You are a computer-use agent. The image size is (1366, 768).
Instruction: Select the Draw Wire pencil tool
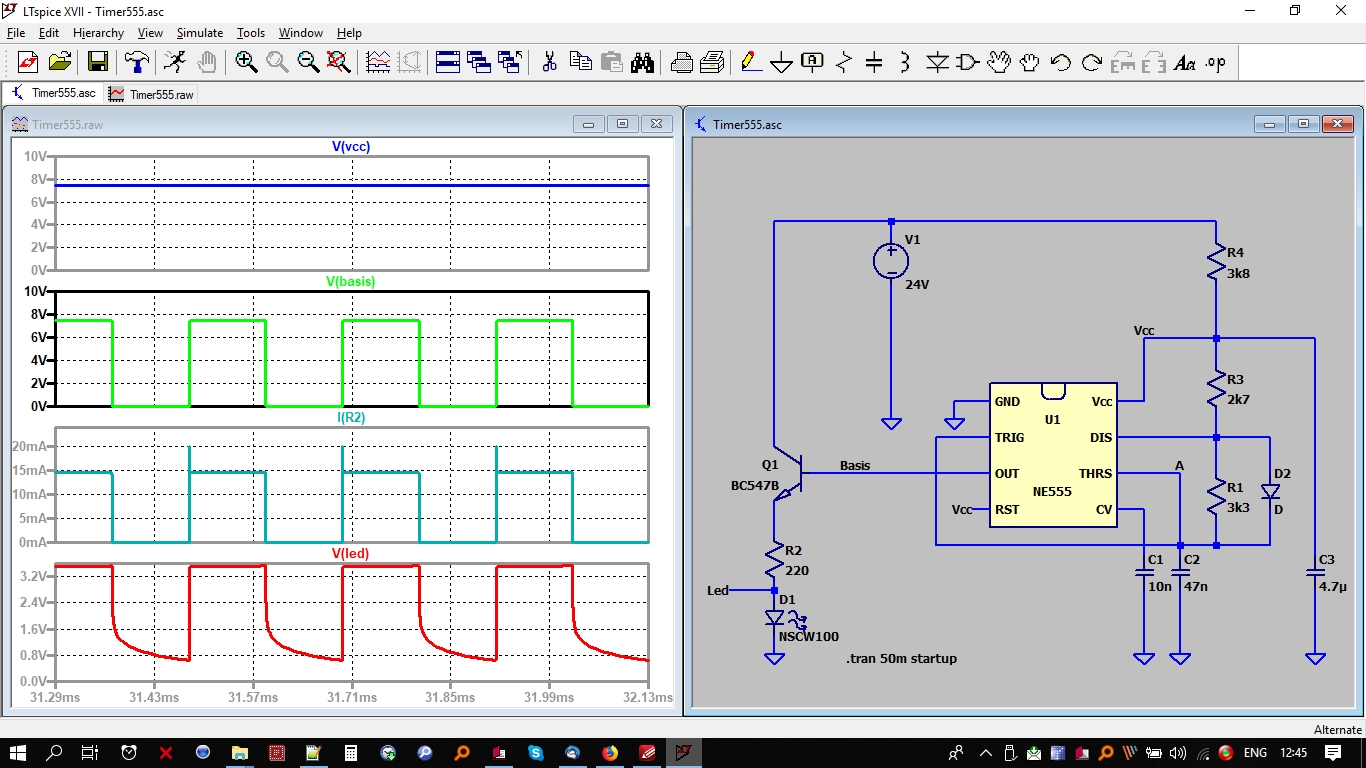pos(750,62)
